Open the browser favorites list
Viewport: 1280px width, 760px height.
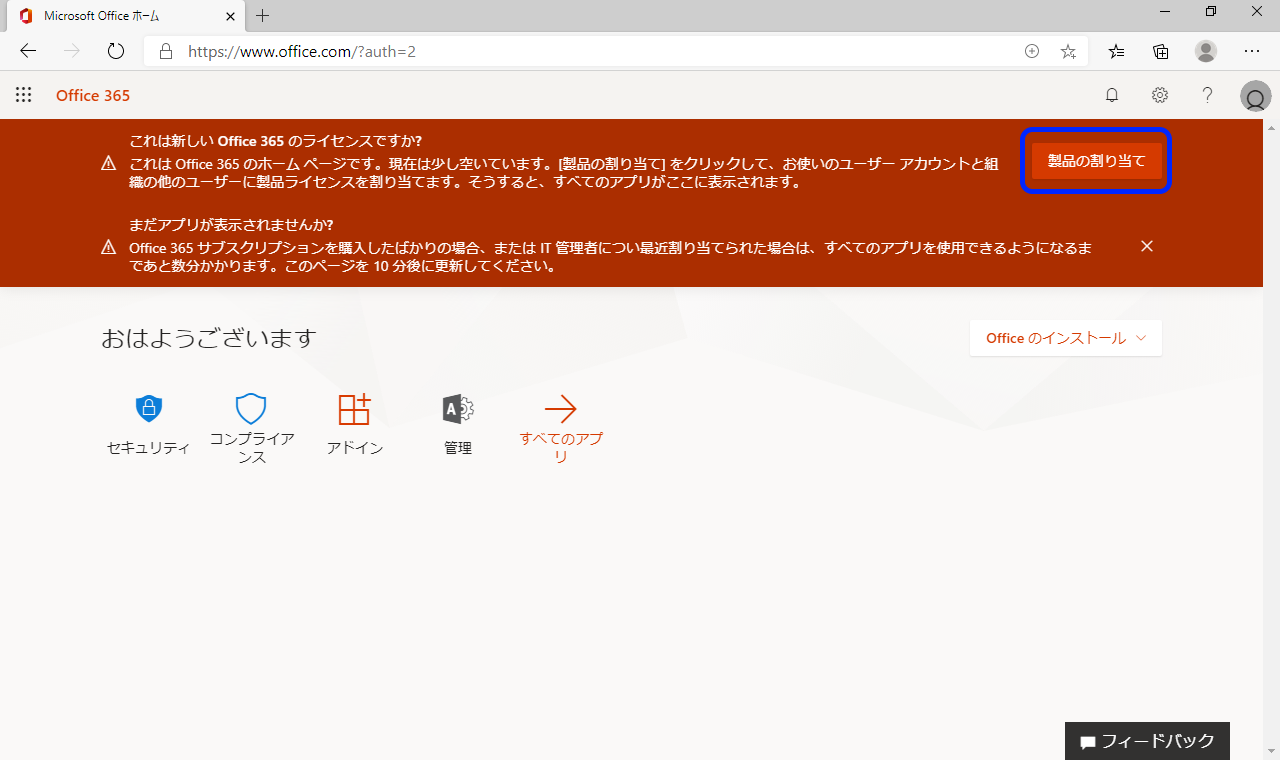(1116, 51)
